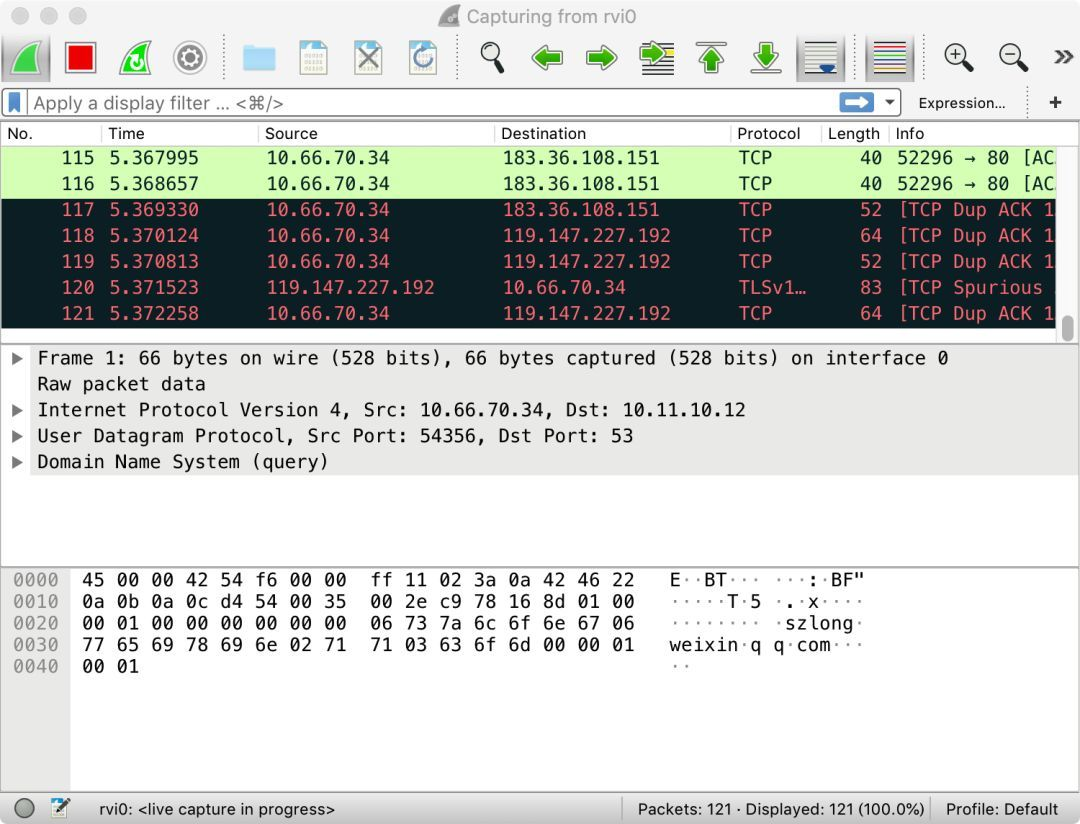Click ASCII text weixin q q com
Image resolution: width=1080 pixels, height=824 pixels.
pyautogui.click(x=750, y=646)
